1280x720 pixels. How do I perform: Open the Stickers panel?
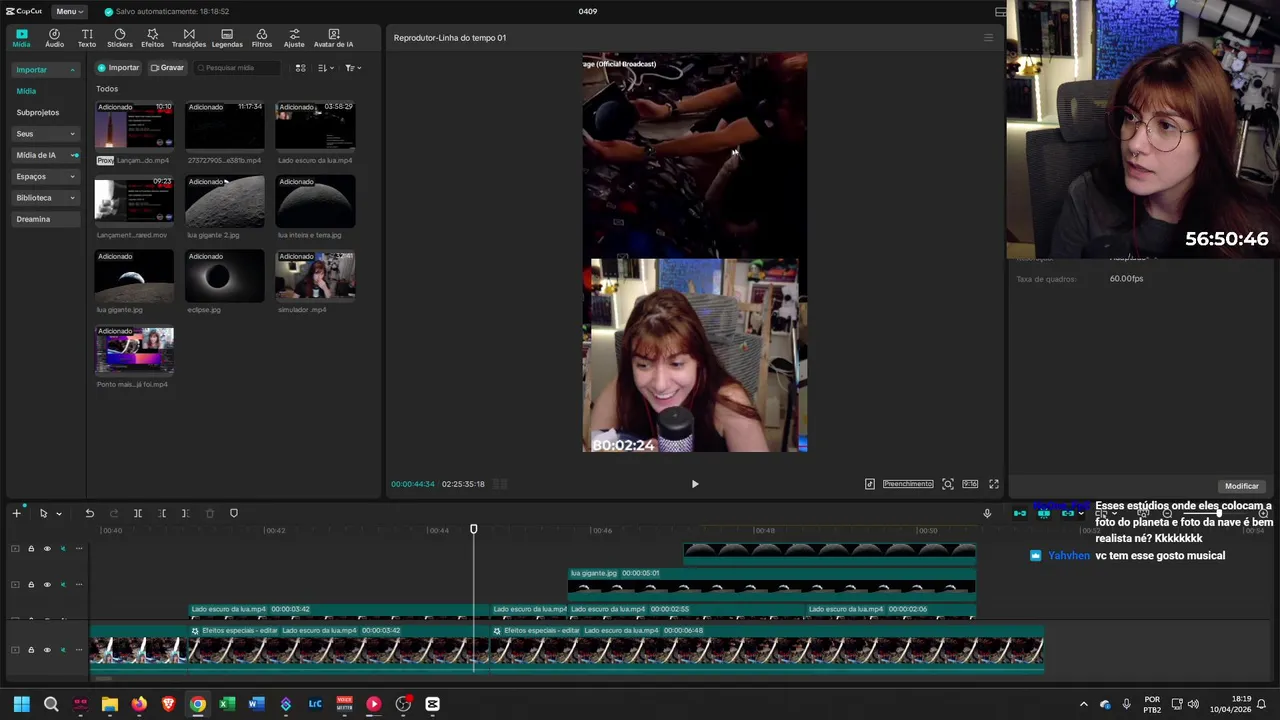[x=120, y=38]
